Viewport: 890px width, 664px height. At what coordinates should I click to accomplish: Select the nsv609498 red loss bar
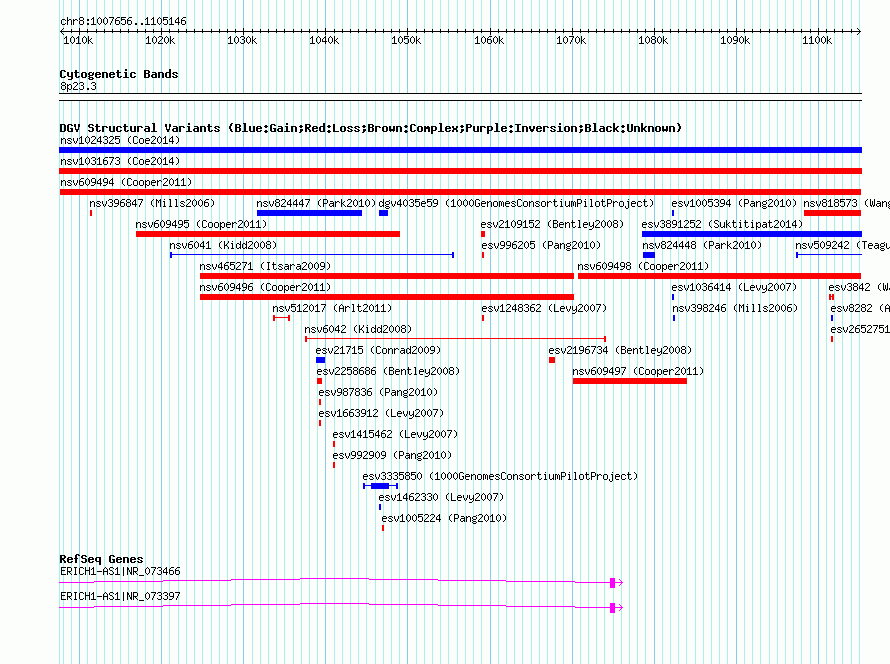pos(720,276)
